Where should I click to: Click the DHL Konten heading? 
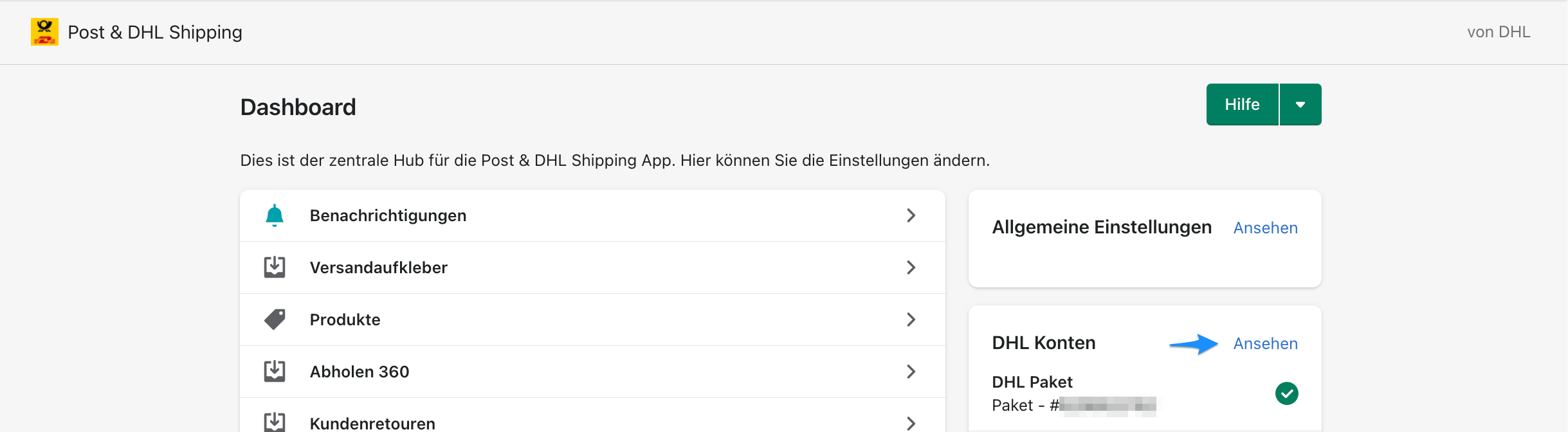(1044, 343)
